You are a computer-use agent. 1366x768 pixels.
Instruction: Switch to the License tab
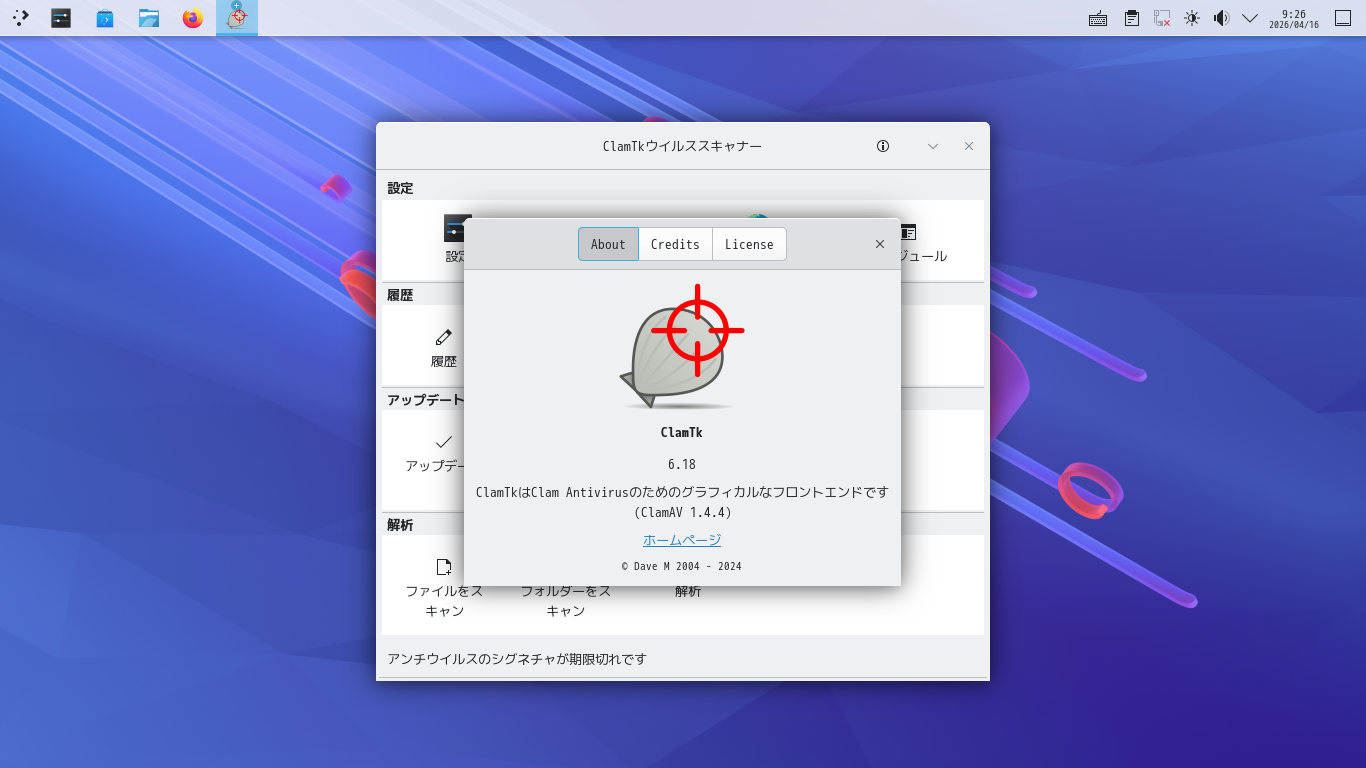[749, 244]
